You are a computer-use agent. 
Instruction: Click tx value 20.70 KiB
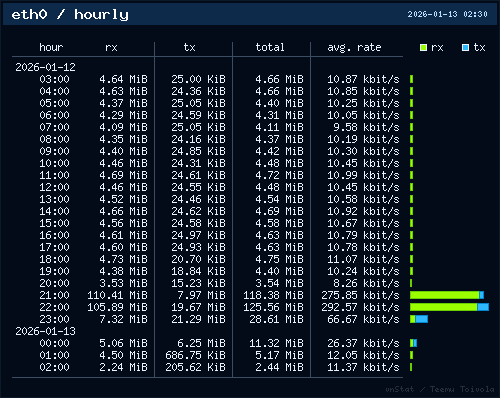point(198,259)
